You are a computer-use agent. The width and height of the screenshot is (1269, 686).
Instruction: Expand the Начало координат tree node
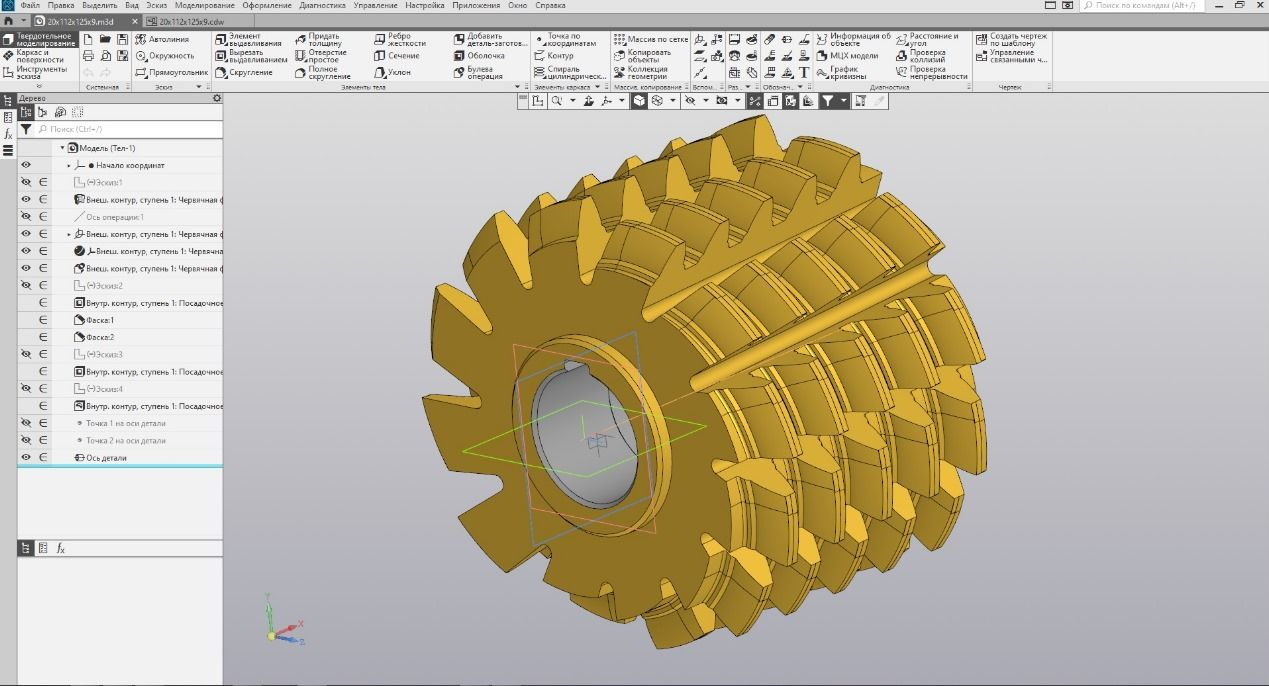point(69,165)
